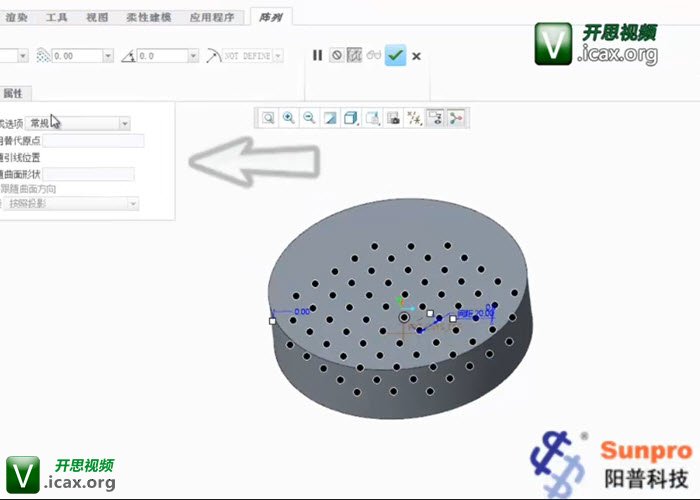The height and width of the screenshot is (500, 700).
Task: Click the no-preview circle-slash icon
Action: 337,55
